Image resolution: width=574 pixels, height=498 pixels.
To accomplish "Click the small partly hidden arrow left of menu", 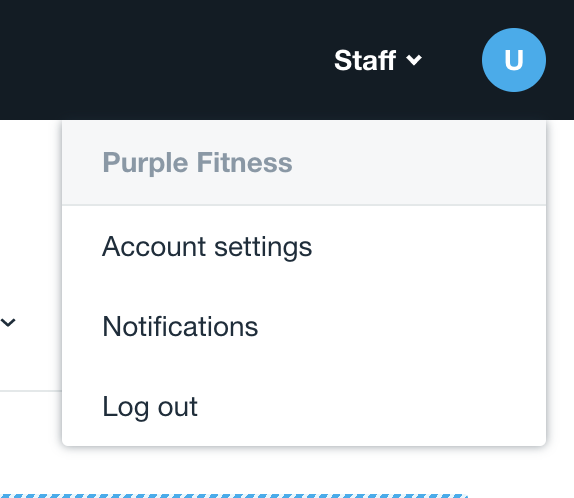I will click(x=8, y=323).
